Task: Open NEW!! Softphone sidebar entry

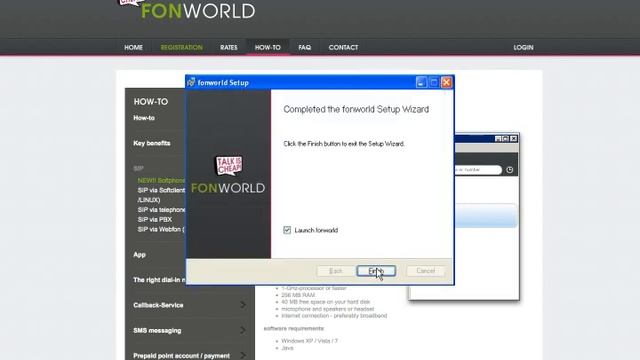Action: [161, 180]
